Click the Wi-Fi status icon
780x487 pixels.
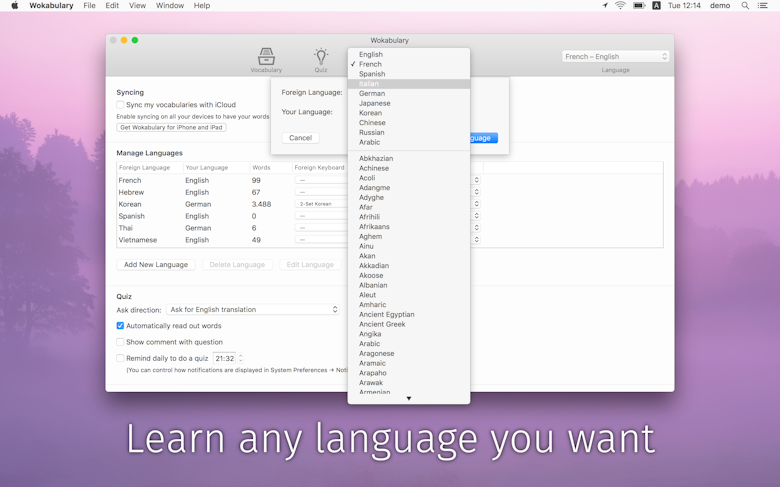(x=620, y=5)
